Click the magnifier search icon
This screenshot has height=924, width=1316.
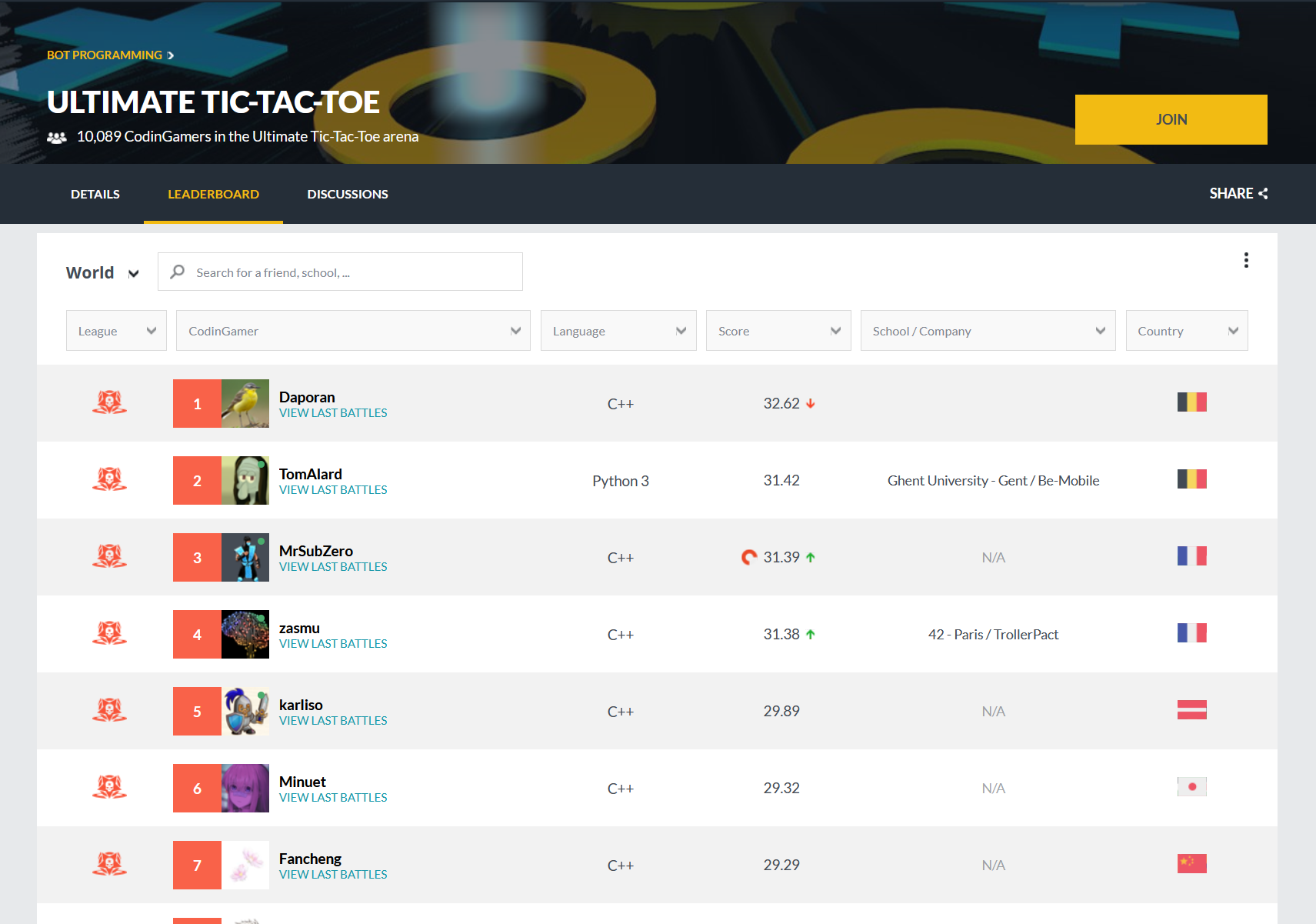178,272
